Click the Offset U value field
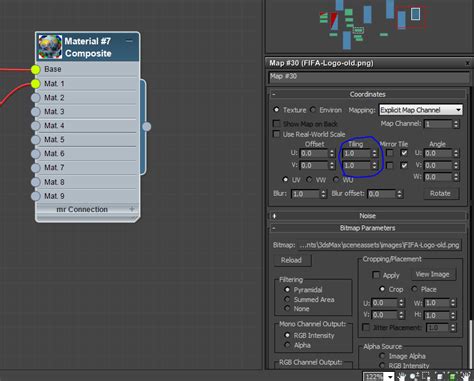Viewport: 474px width, 381px height. pos(314,153)
